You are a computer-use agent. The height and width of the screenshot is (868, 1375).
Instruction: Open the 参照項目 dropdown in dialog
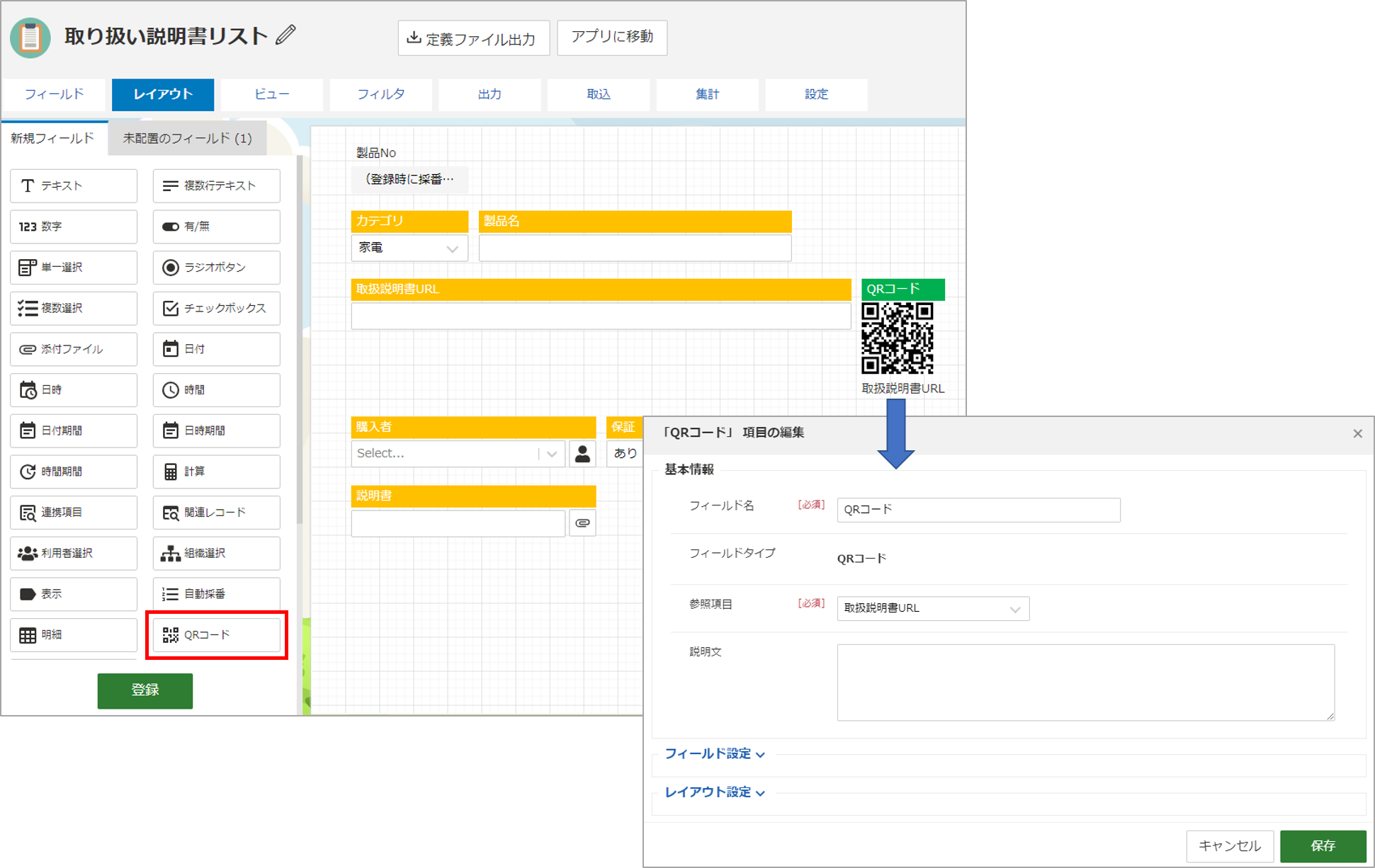933,608
